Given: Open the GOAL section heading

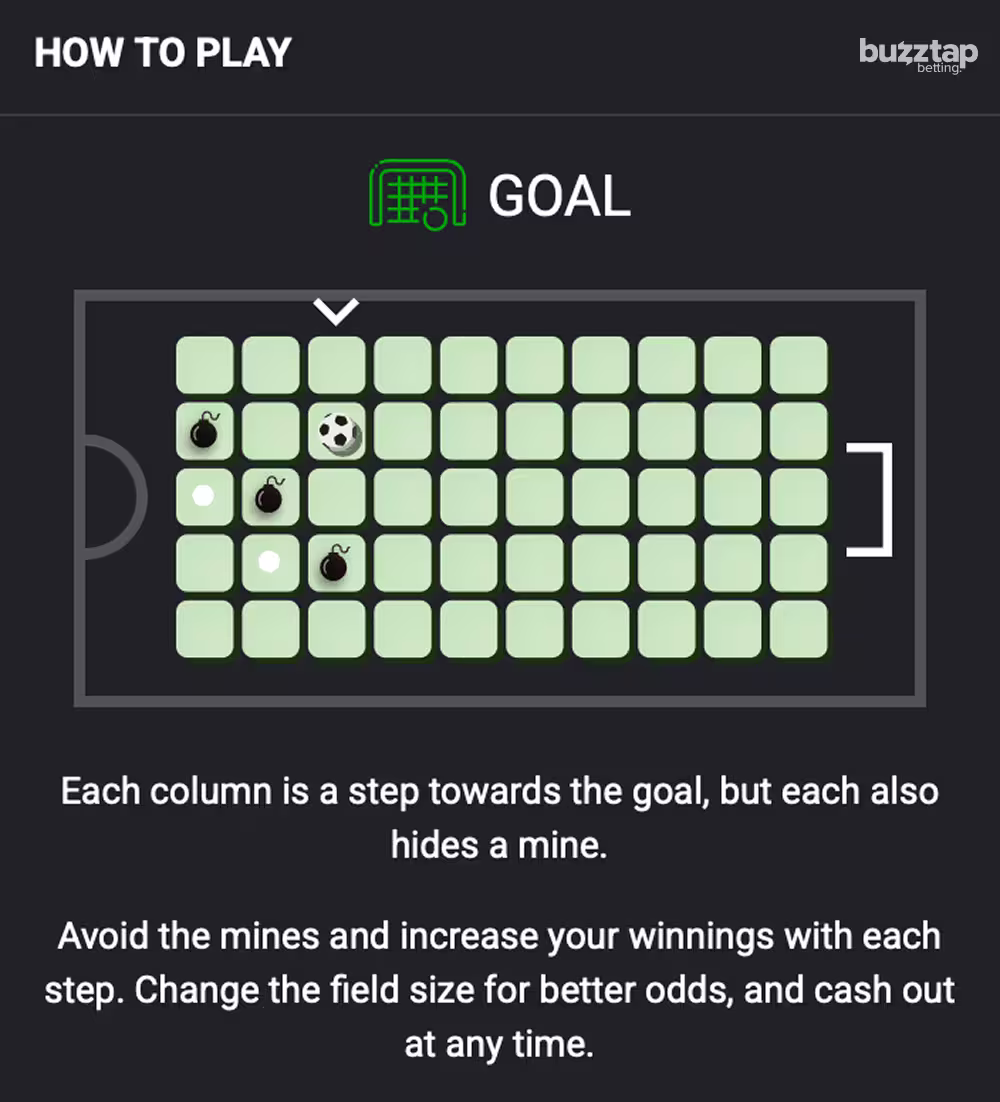Looking at the screenshot, I should tap(560, 195).
